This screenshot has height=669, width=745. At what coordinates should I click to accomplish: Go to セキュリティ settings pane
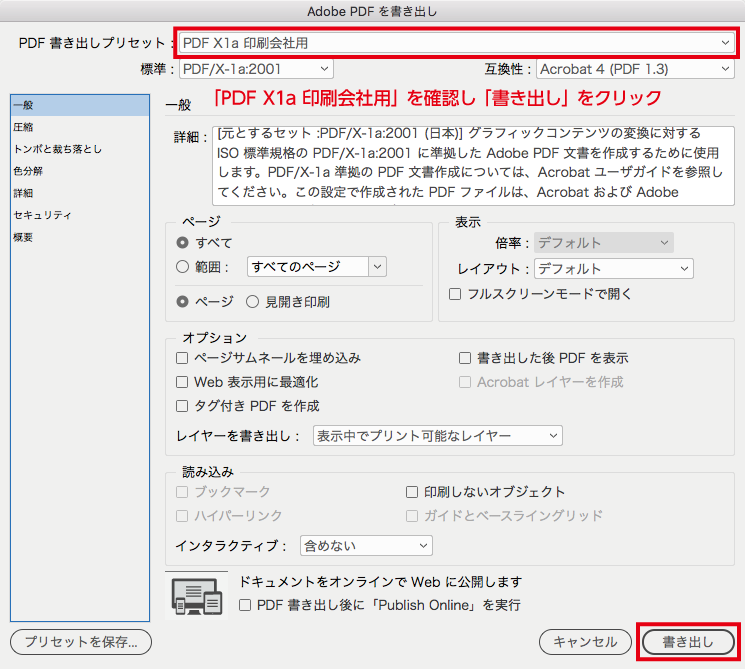80,215
